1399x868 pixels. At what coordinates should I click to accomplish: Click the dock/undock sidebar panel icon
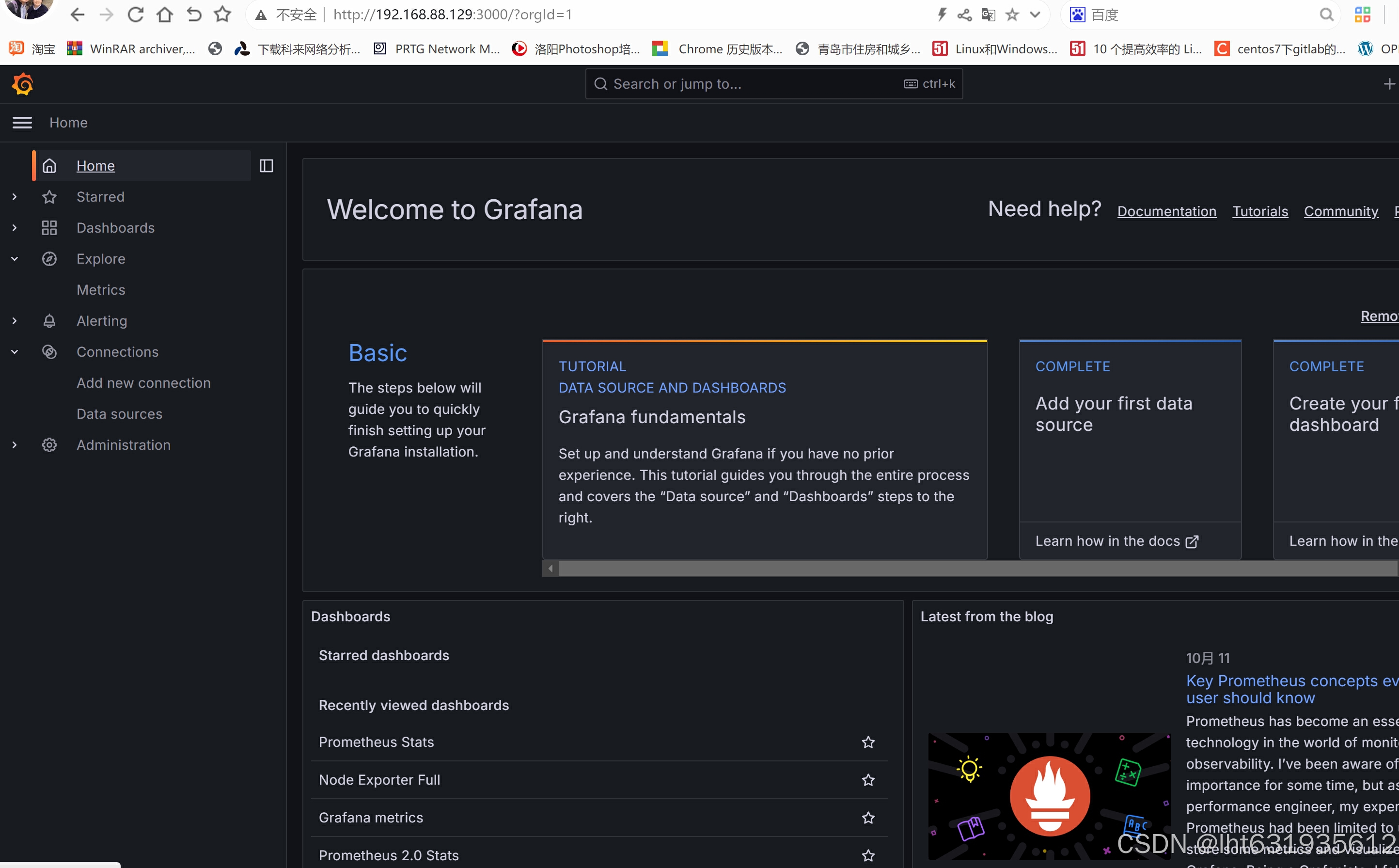tap(266, 166)
